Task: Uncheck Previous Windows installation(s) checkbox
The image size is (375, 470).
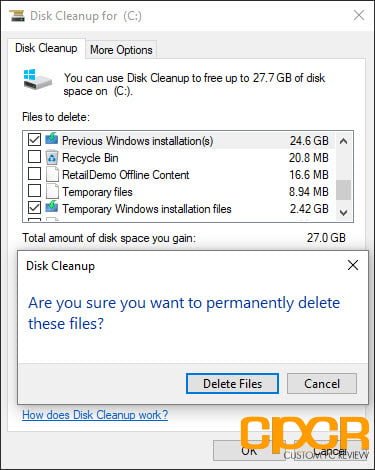Action: pos(34,140)
